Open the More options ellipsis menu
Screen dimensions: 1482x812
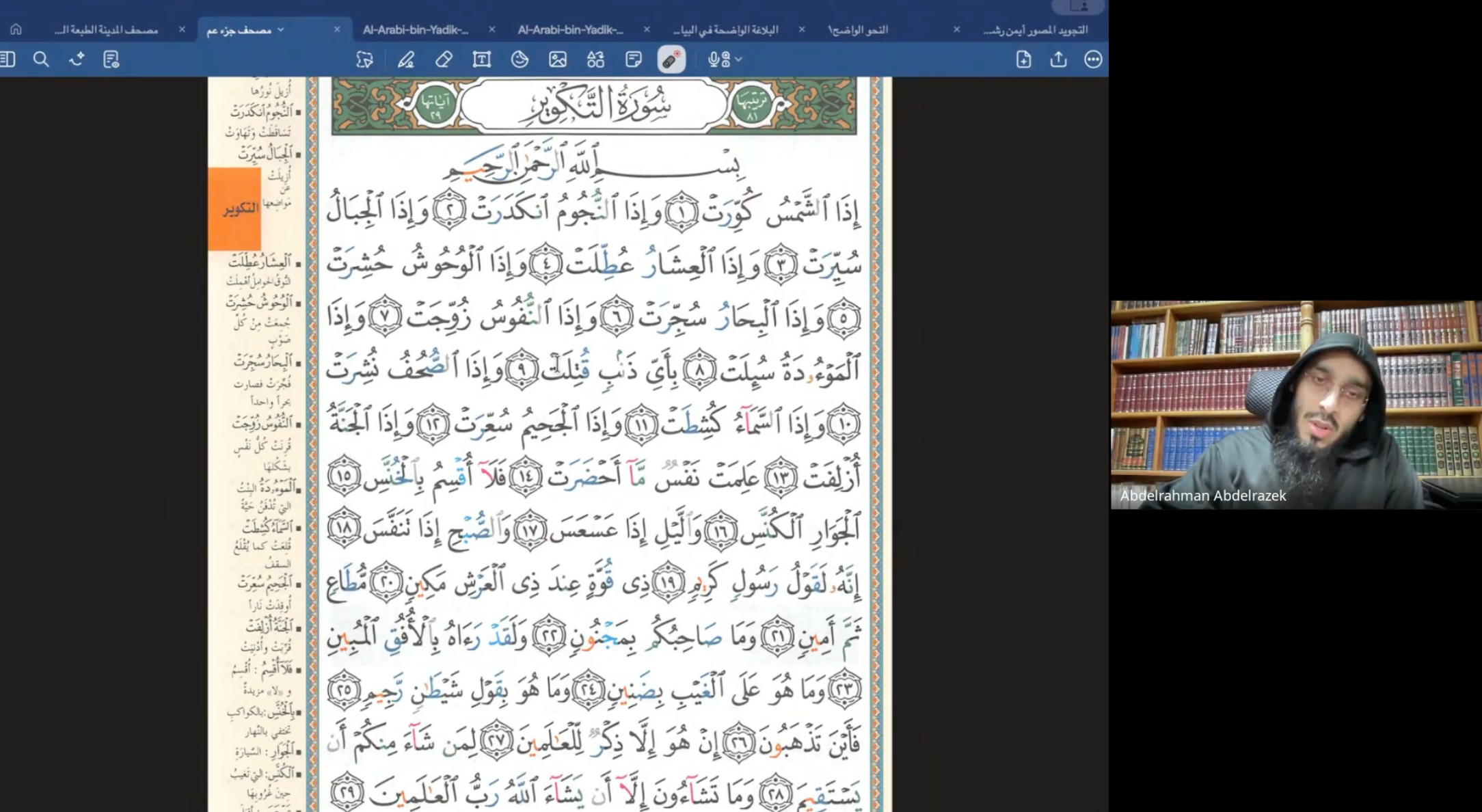1093,59
